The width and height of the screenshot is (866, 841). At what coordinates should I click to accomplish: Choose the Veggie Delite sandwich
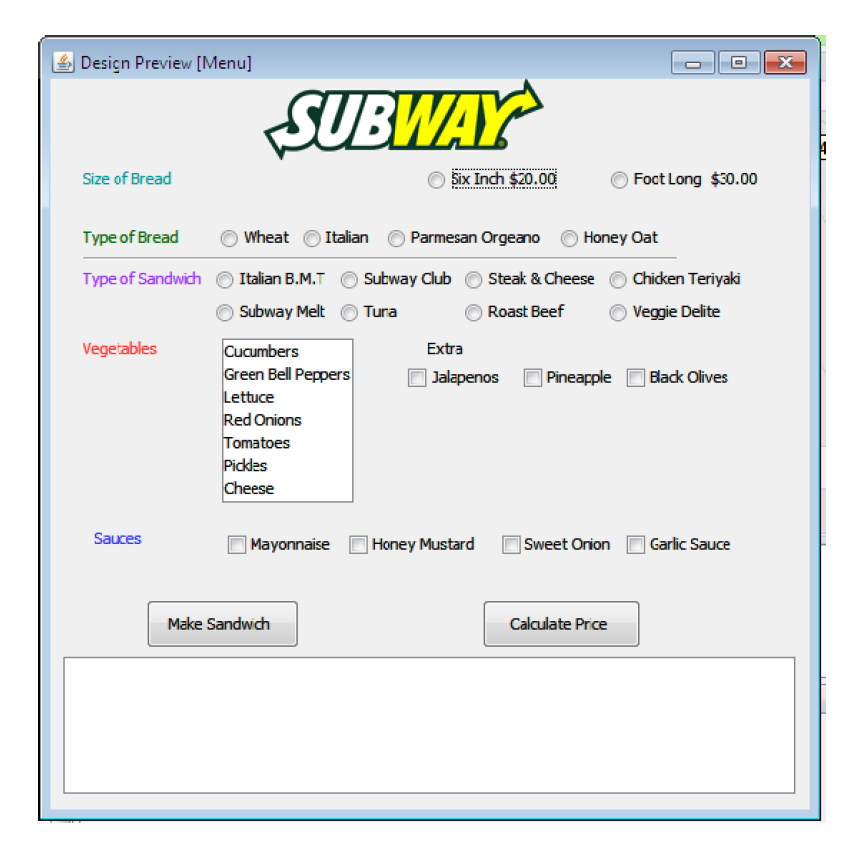point(618,313)
